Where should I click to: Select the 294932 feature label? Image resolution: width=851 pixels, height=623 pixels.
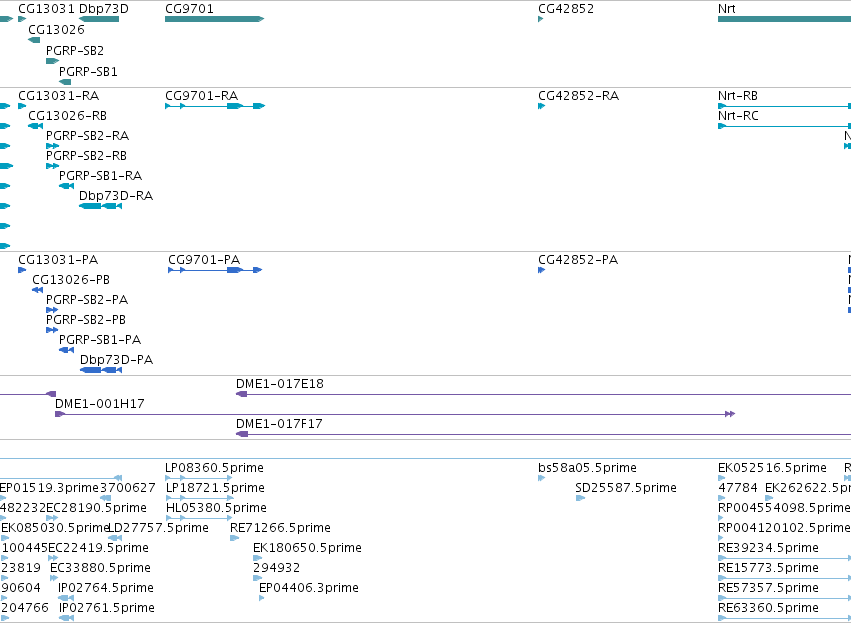[x=277, y=568]
